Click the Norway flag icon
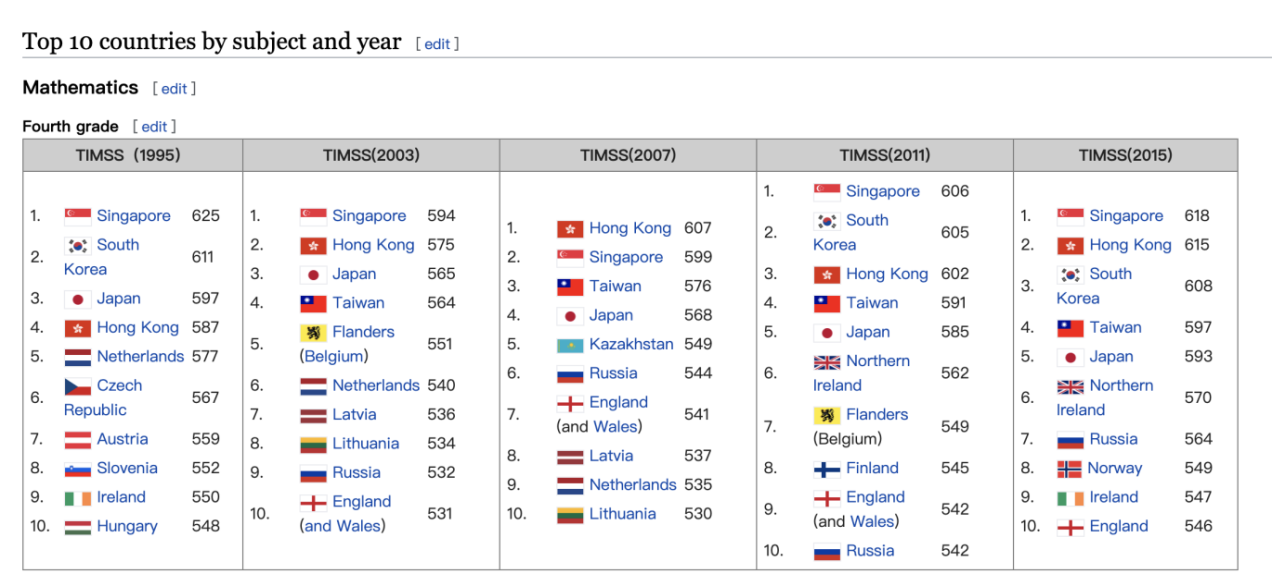The width and height of the screenshot is (1272, 586). point(1070,469)
